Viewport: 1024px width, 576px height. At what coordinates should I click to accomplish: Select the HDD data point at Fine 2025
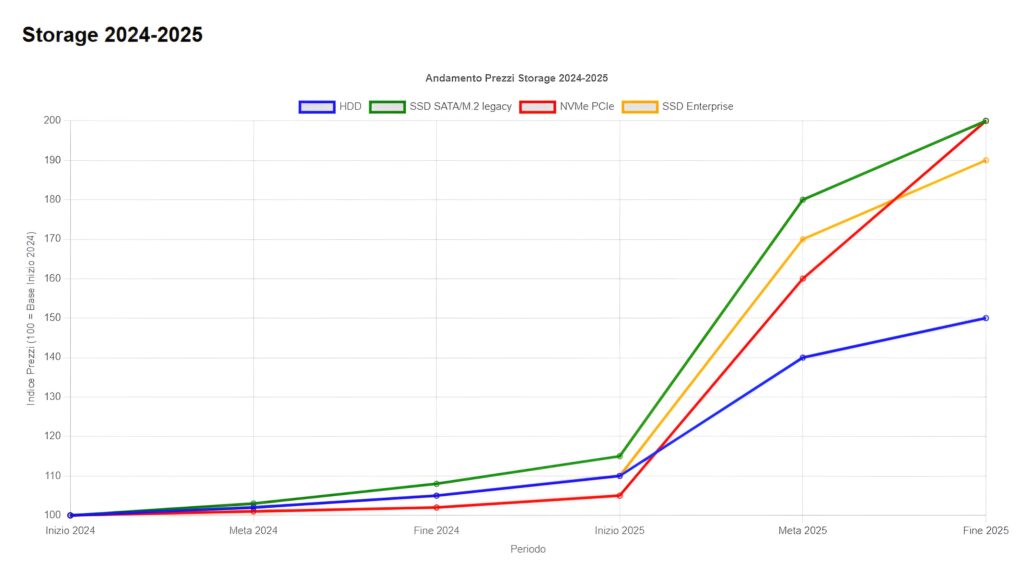coord(986,318)
